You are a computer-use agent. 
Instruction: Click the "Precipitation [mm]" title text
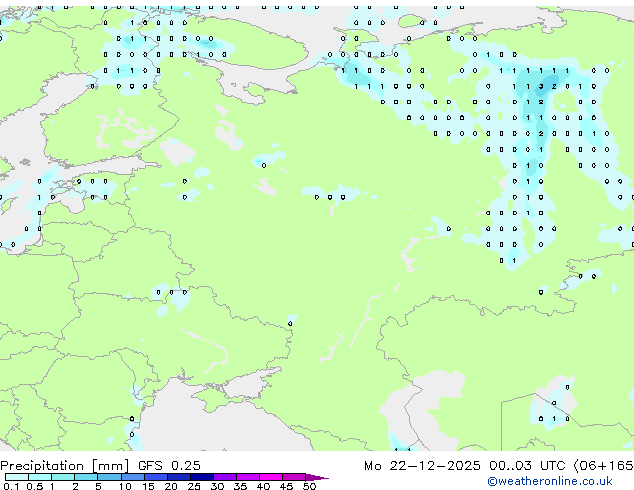65,466
